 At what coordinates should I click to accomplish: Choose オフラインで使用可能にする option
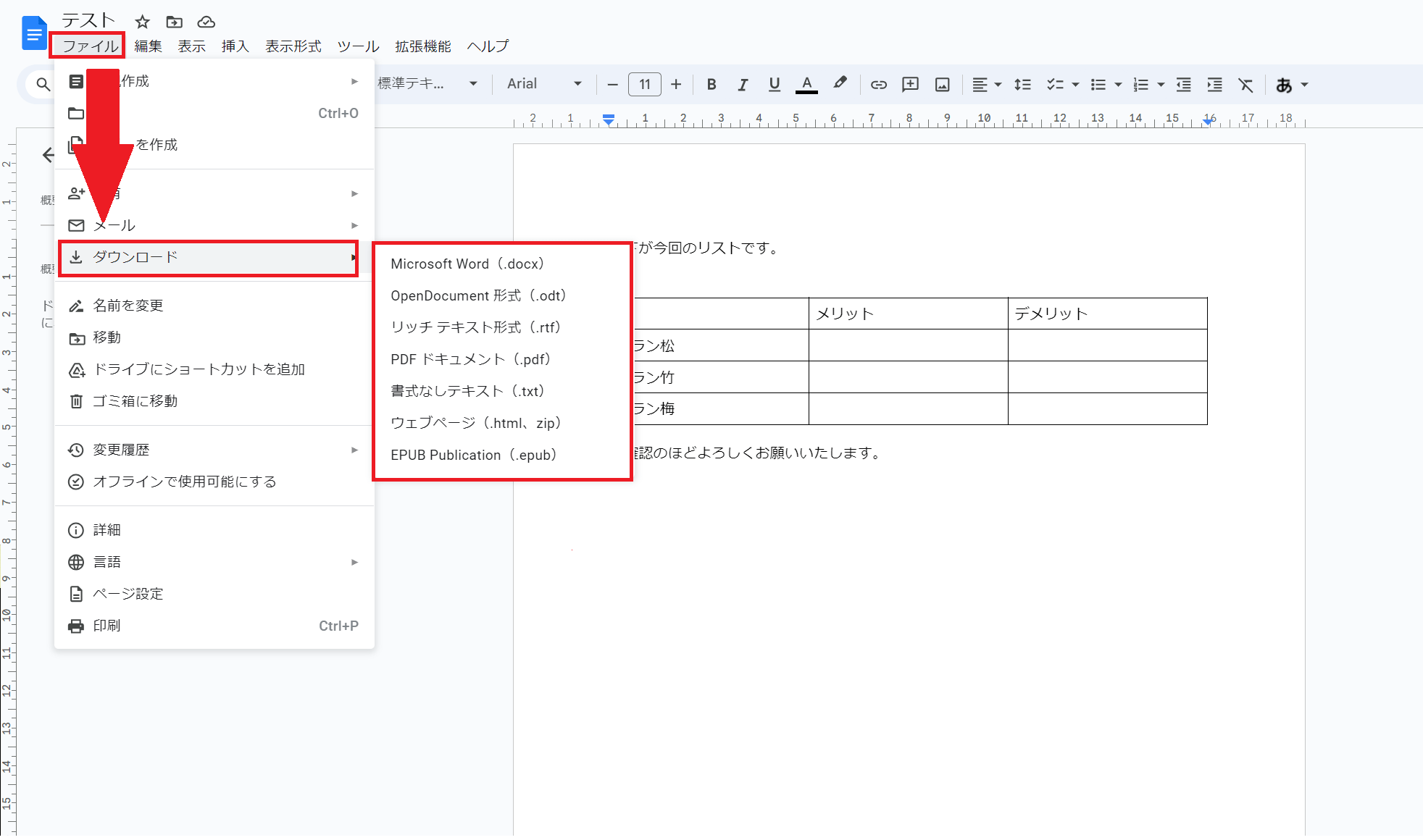pyautogui.click(x=184, y=482)
